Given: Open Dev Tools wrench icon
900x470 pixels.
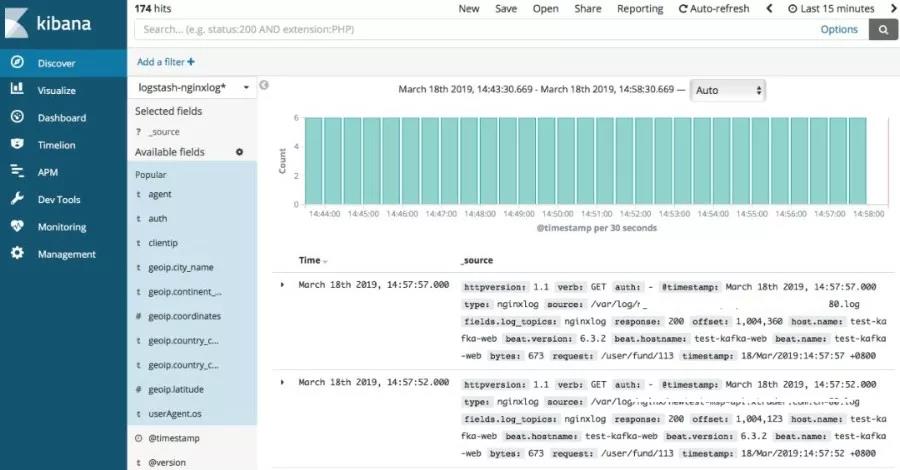Looking at the screenshot, I should [x=17, y=199].
